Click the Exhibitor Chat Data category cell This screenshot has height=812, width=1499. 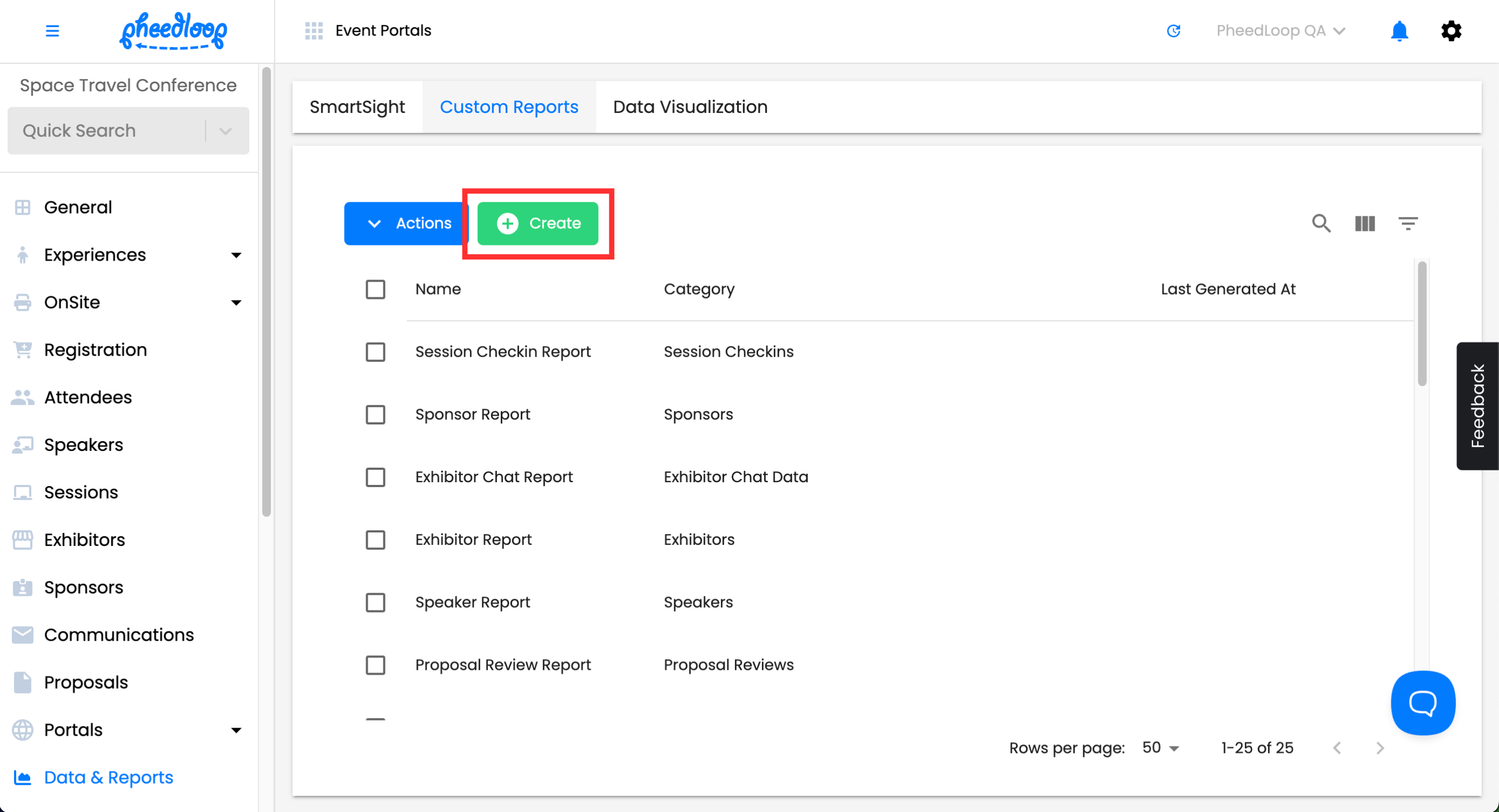click(x=735, y=477)
